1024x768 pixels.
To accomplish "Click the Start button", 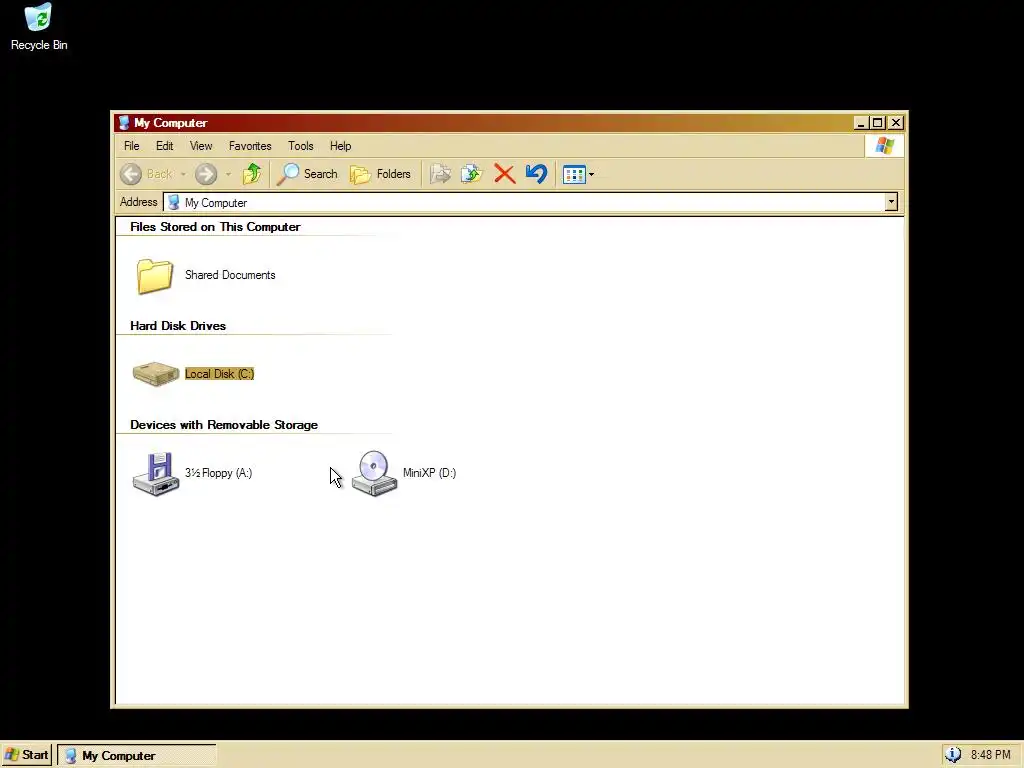I will 26,755.
